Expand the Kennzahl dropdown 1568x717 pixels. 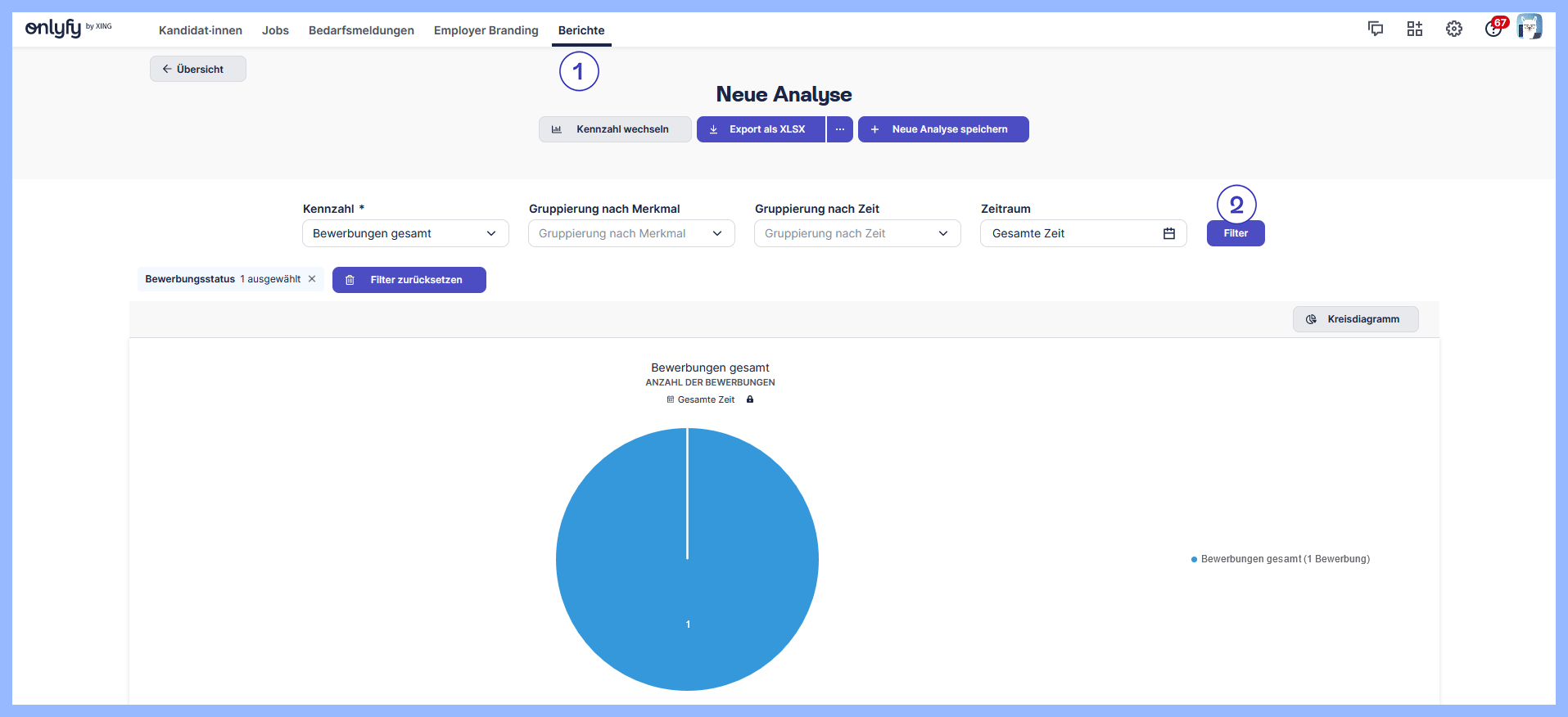click(405, 234)
